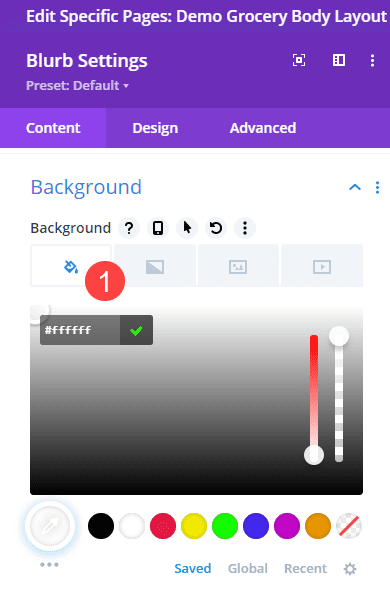This screenshot has width=390, height=605.
Task: Open the Preset: Default dropdown
Action: [77, 85]
